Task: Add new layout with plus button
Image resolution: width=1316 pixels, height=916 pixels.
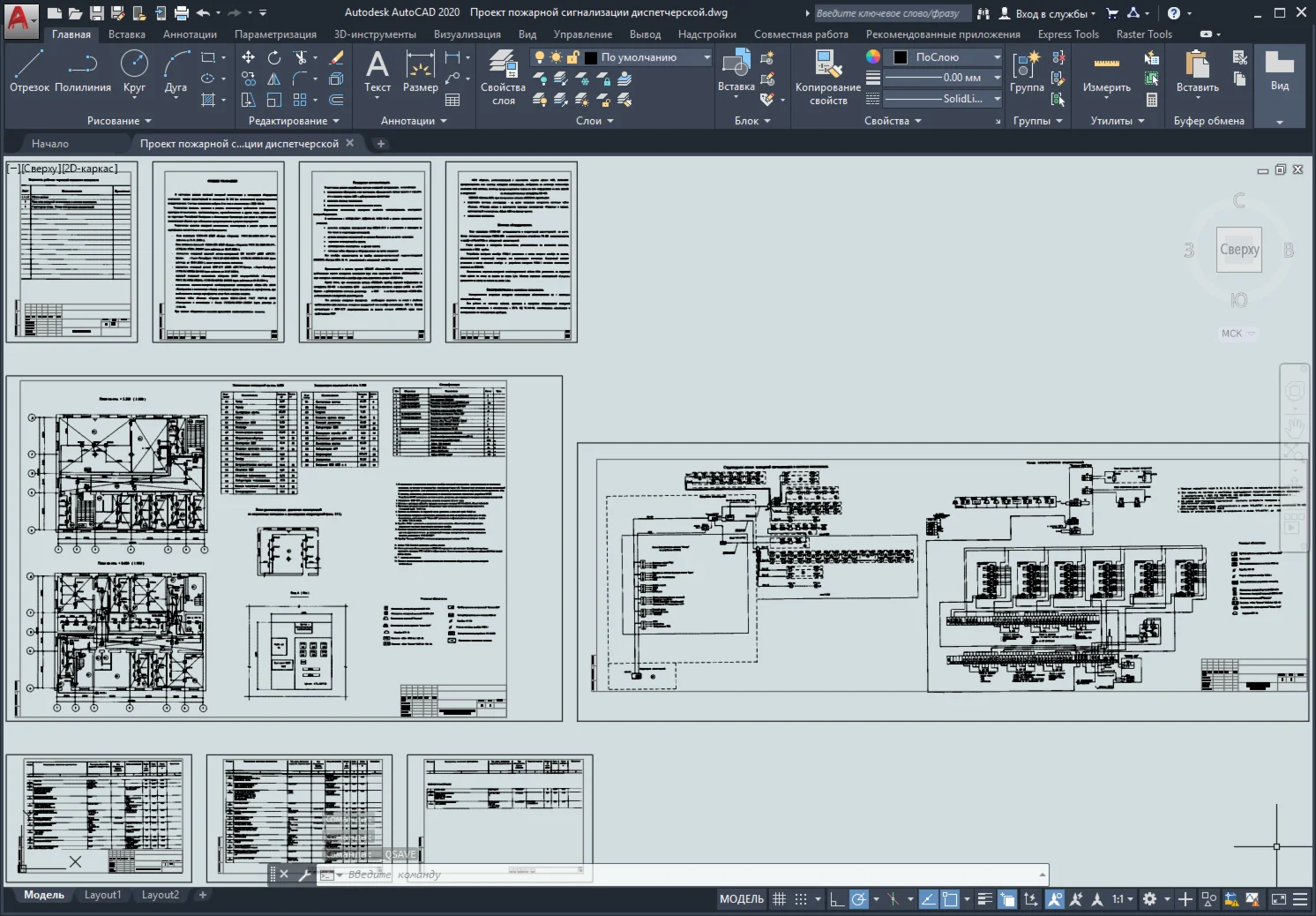Action: 202,895
